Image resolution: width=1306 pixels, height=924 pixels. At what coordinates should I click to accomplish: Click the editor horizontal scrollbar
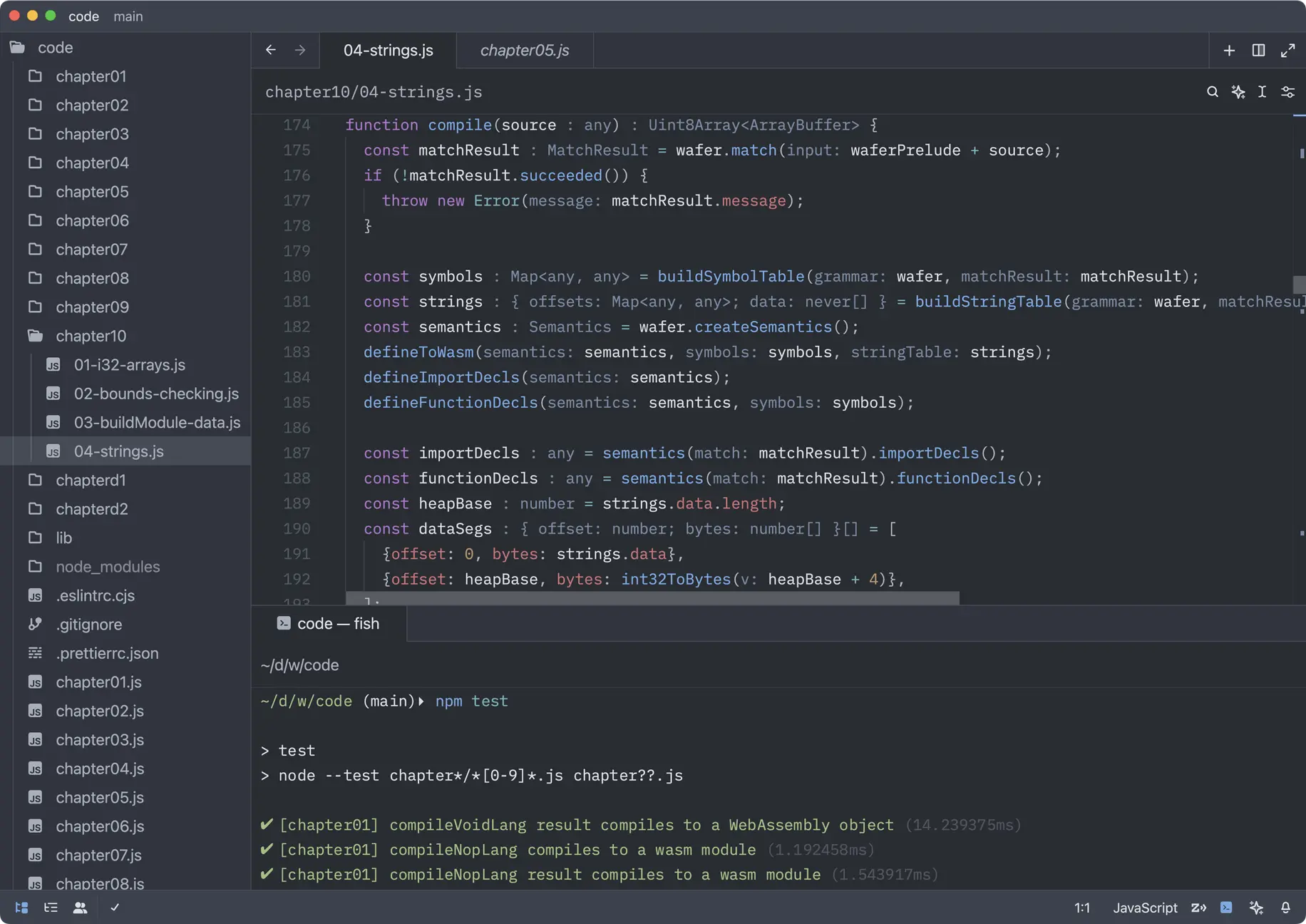tap(652, 598)
